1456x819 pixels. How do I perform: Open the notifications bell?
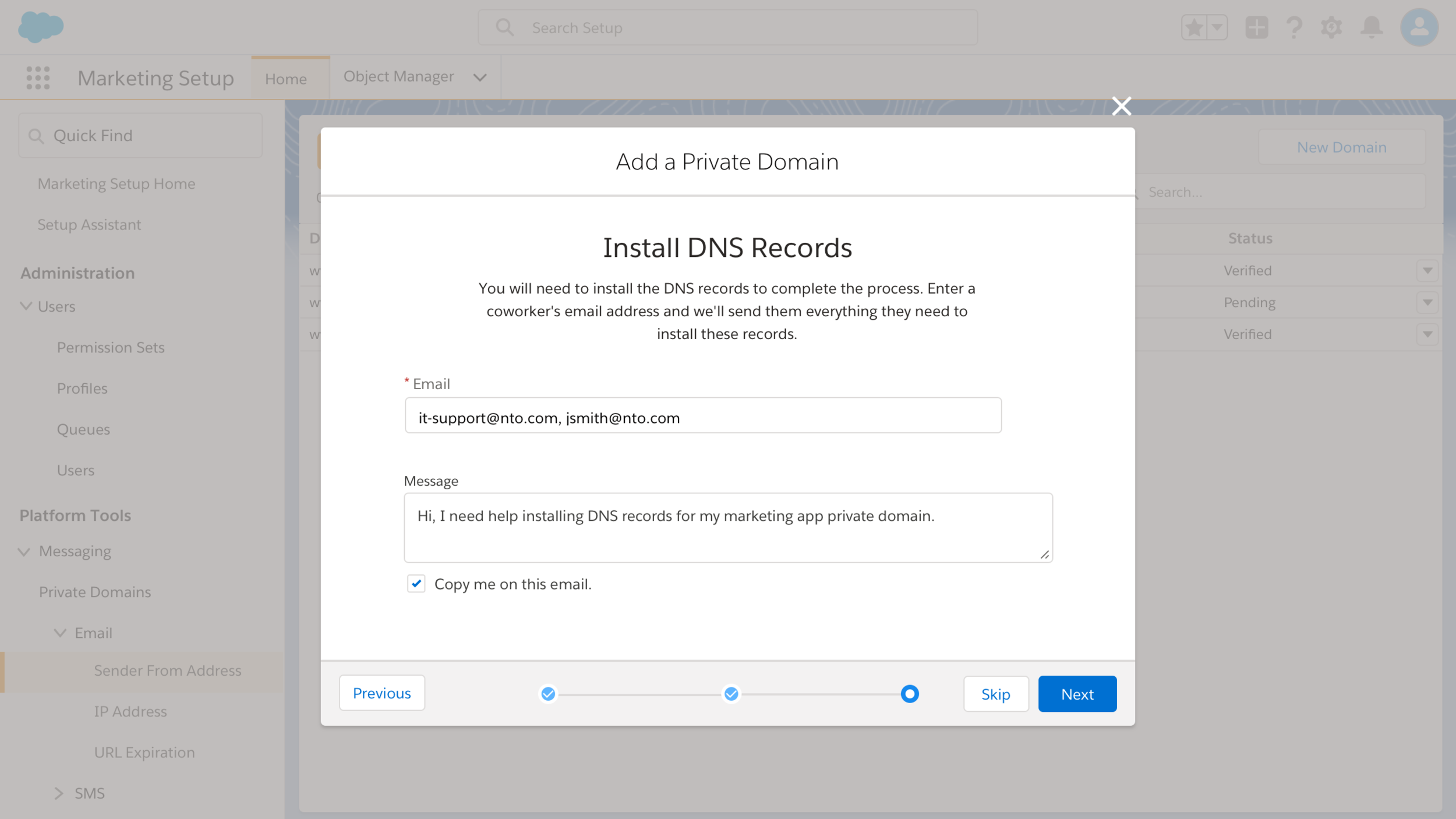click(1372, 27)
